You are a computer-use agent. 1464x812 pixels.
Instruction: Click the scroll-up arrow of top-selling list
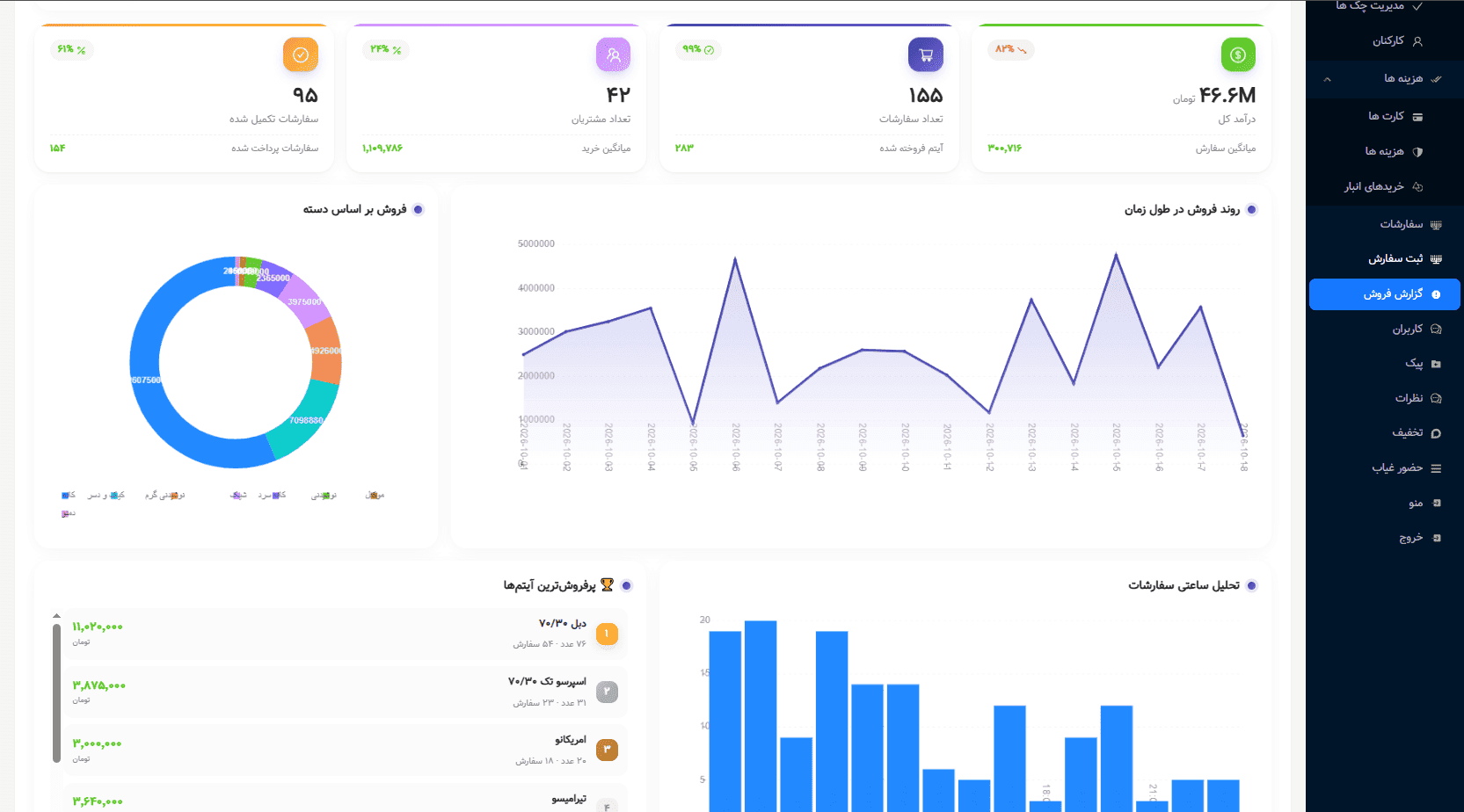click(56, 616)
